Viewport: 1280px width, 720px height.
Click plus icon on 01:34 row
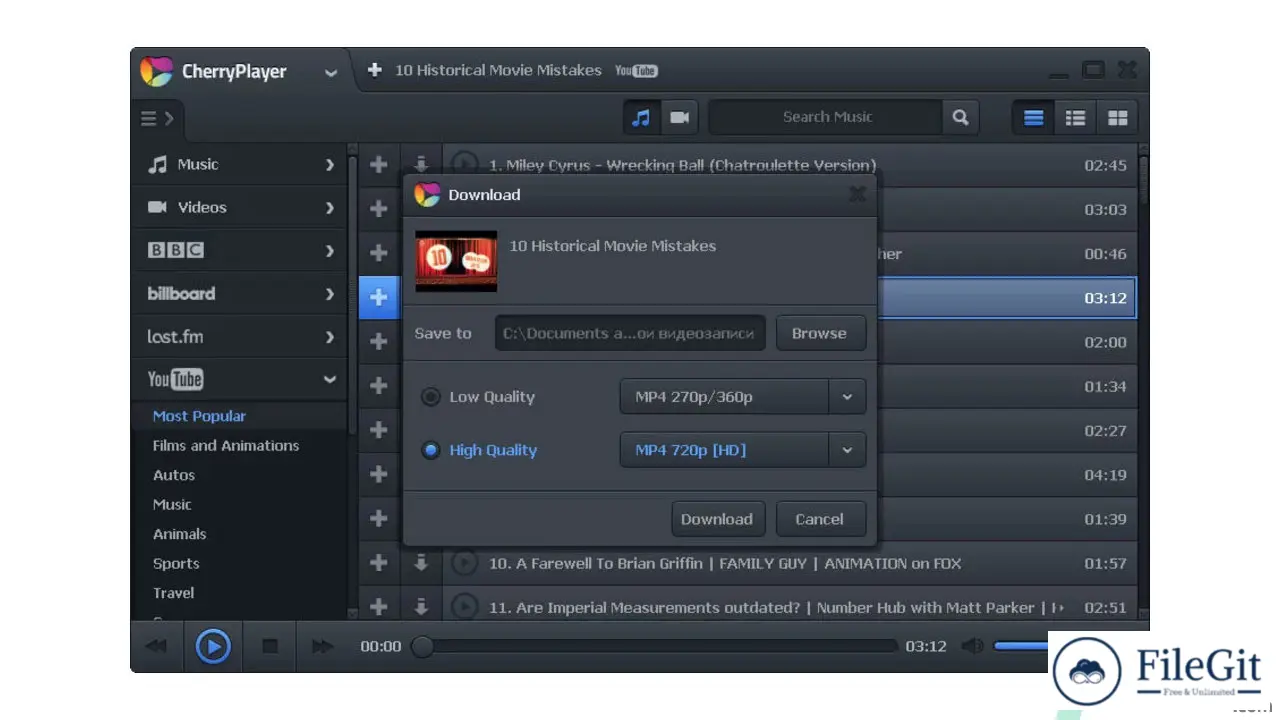click(378, 385)
